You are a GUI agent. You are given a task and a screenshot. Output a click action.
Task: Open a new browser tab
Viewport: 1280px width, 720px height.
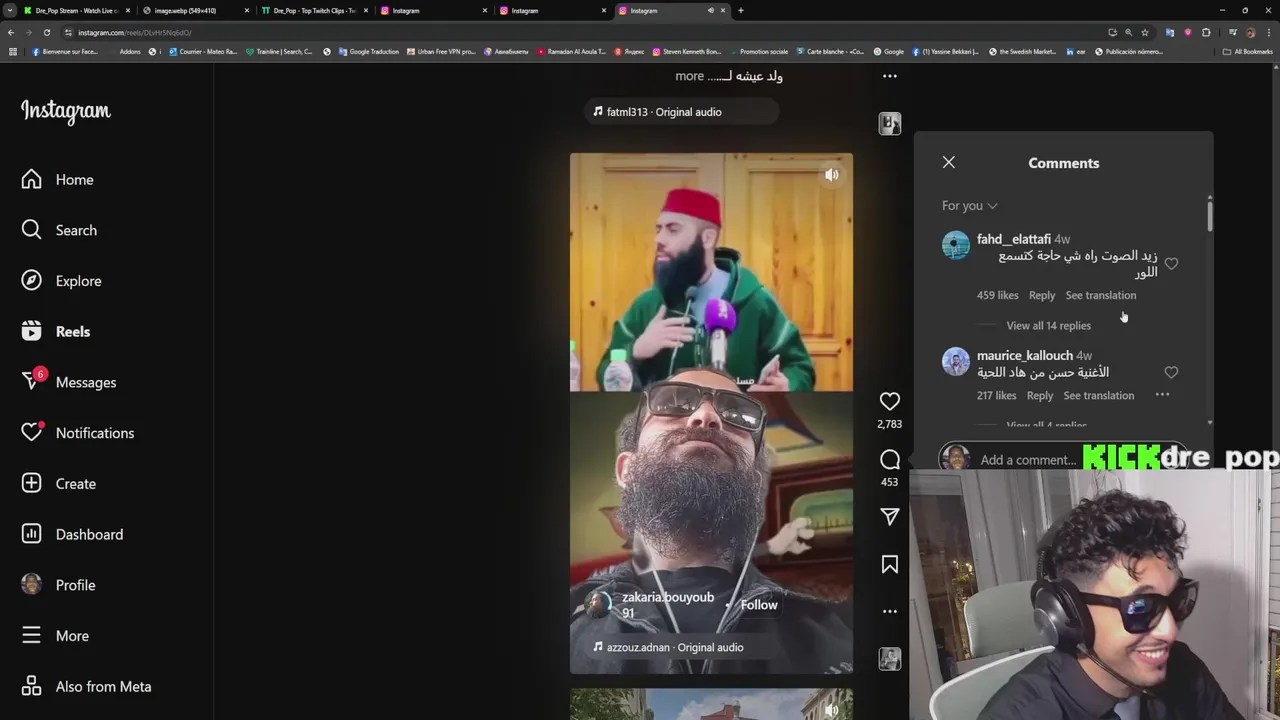coord(740,11)
